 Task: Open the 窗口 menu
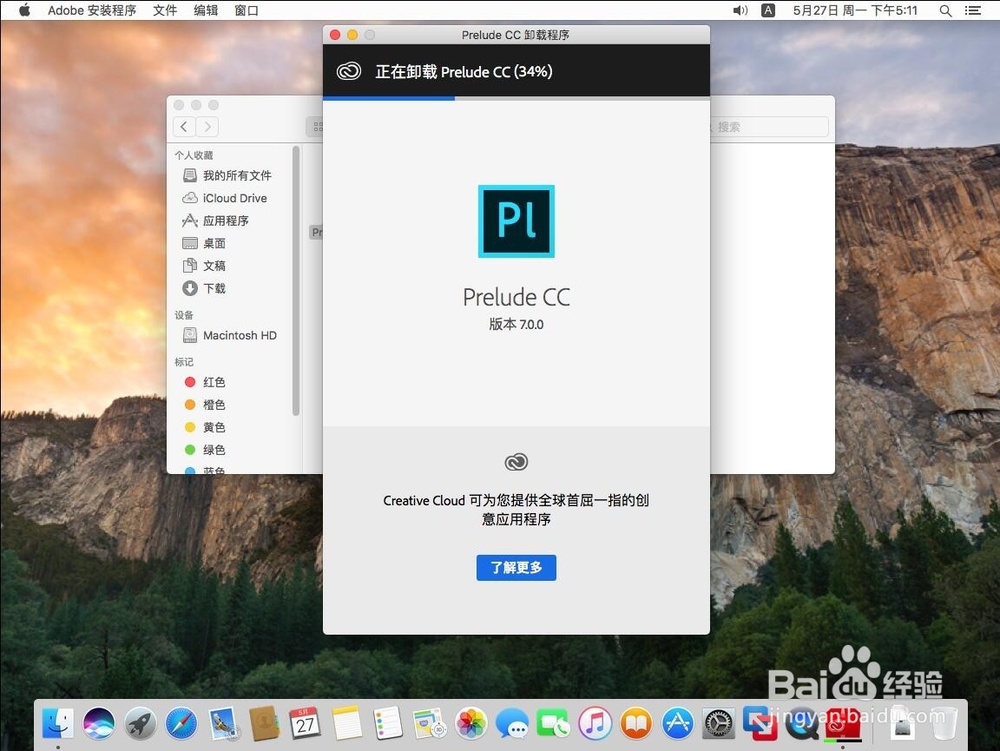coord(246,10)
